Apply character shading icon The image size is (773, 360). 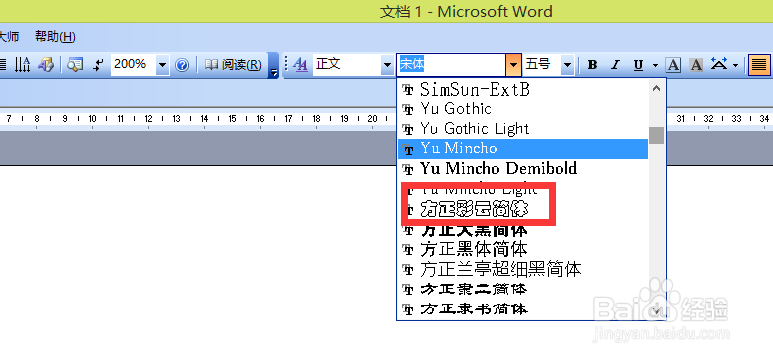(x=696, y=65)
